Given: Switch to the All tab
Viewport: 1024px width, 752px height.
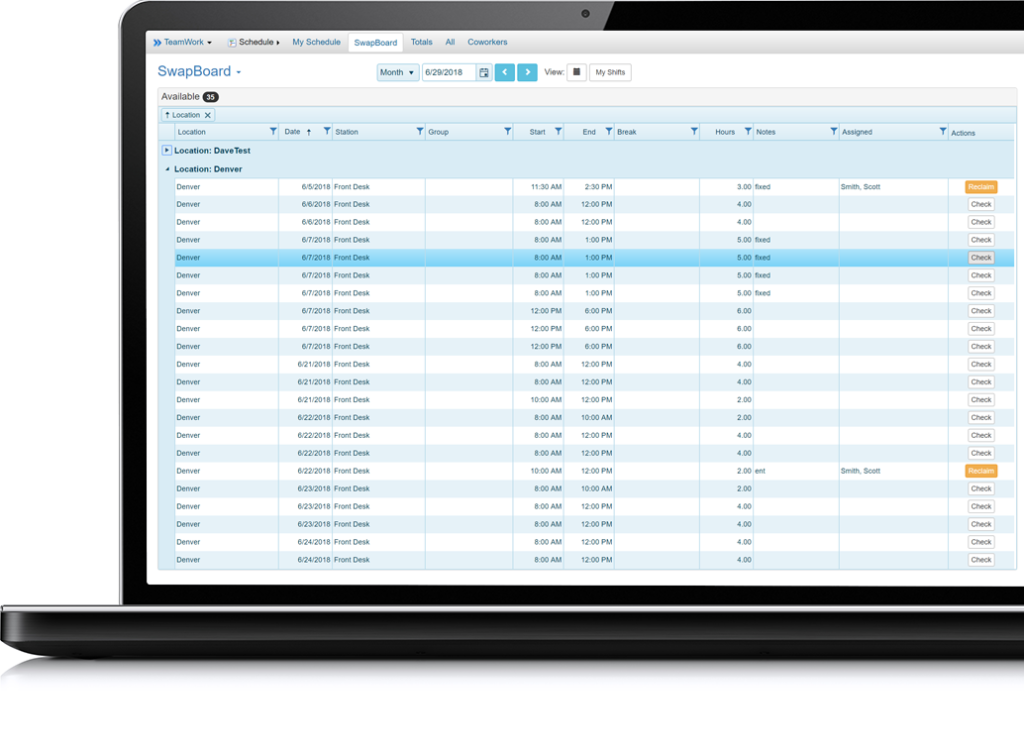Looking at the screenshot, I should click(450, 42).
